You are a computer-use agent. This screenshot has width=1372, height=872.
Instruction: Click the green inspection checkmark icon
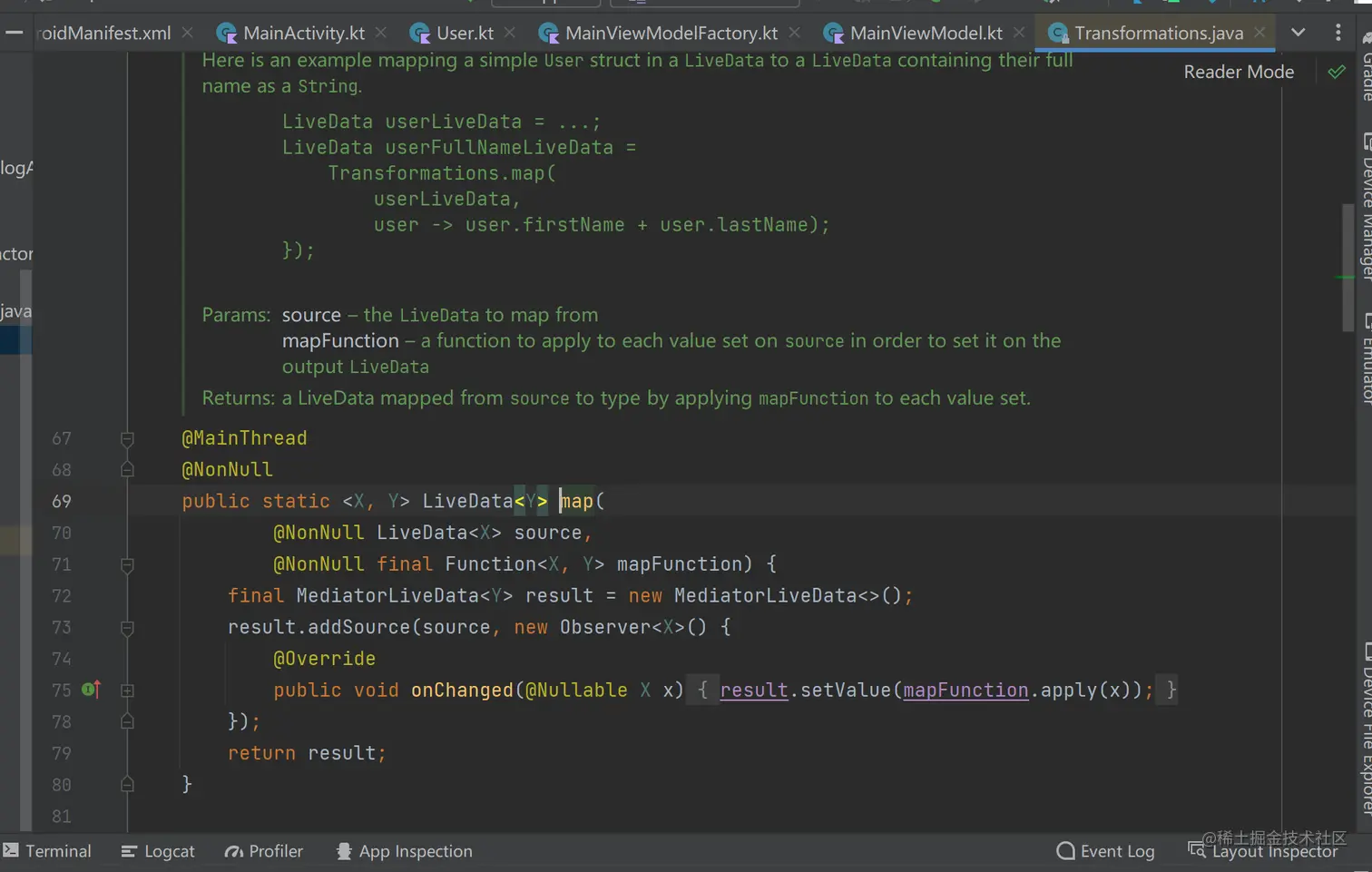coord(1337,72)
